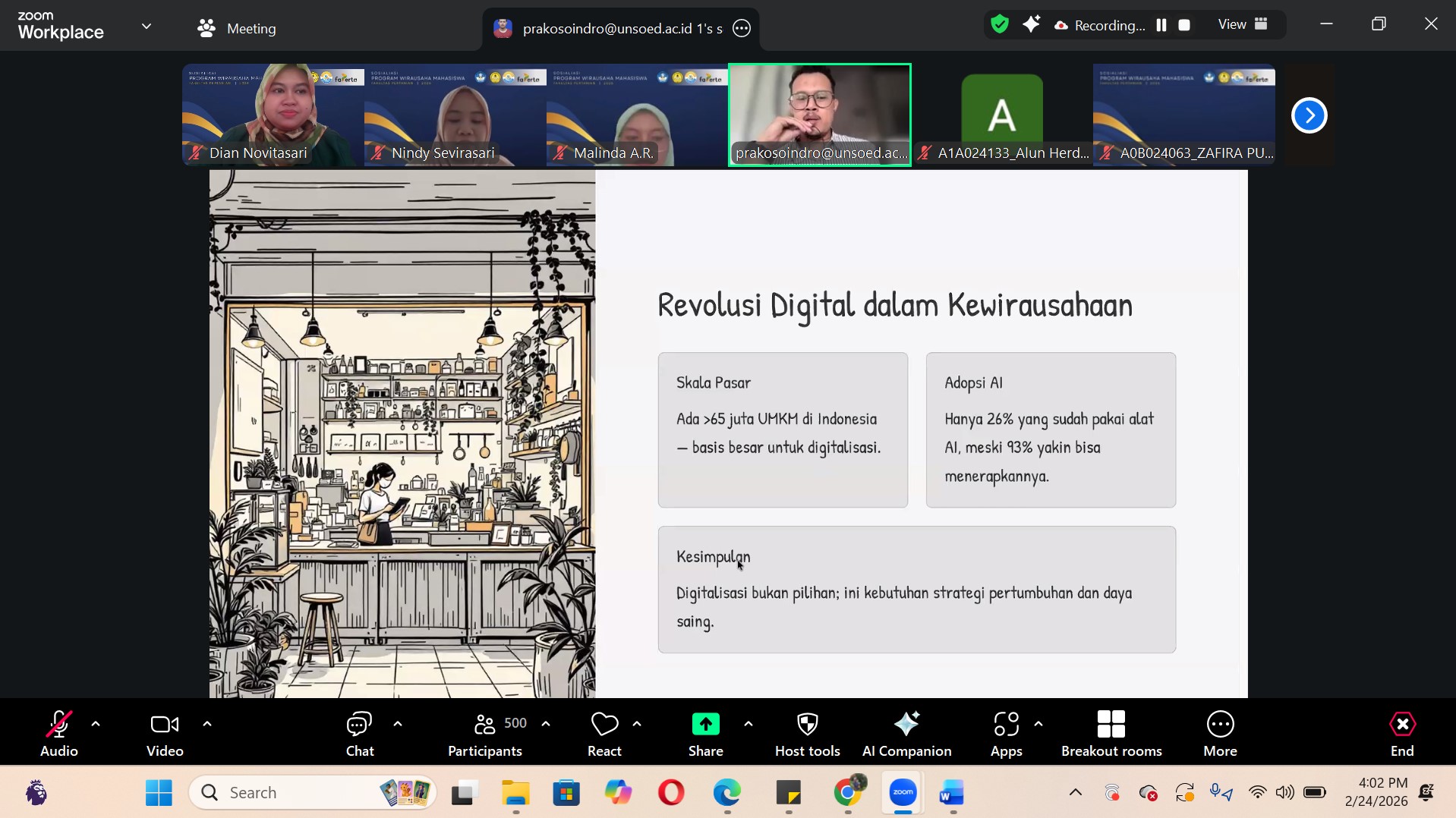Unmute the microphone with Audio button

pos(59,733)
